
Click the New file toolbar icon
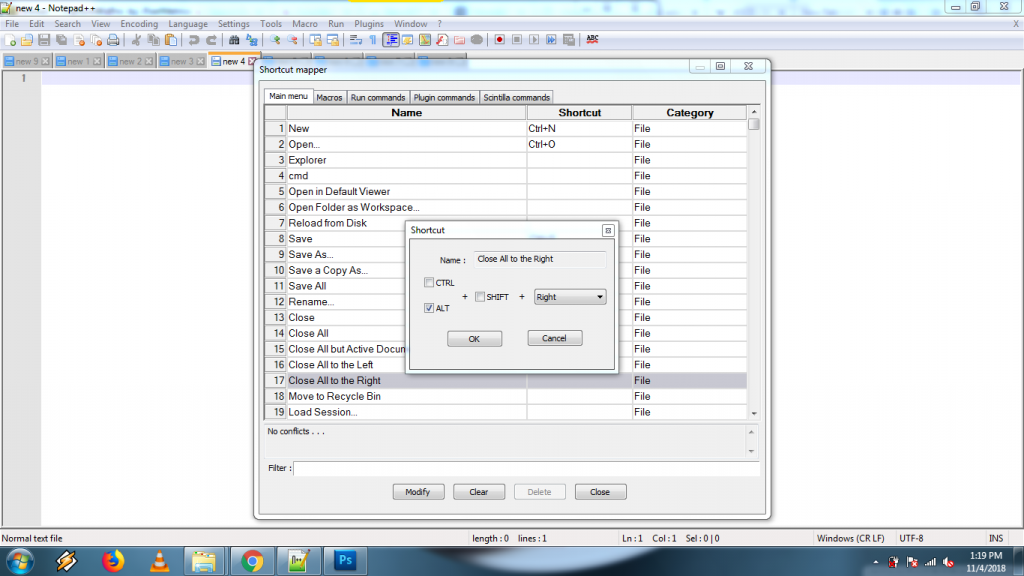point(10,40)
